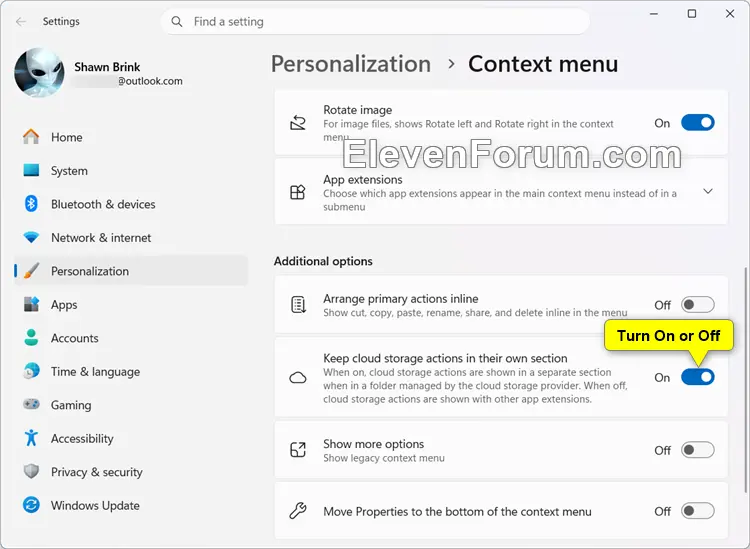
Task: Click the Time & language clock icon
Action: (x=31, y=371)
